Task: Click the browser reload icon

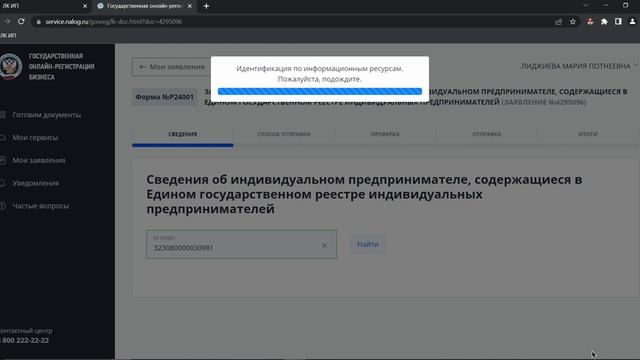Action: (x=21, y=21)
